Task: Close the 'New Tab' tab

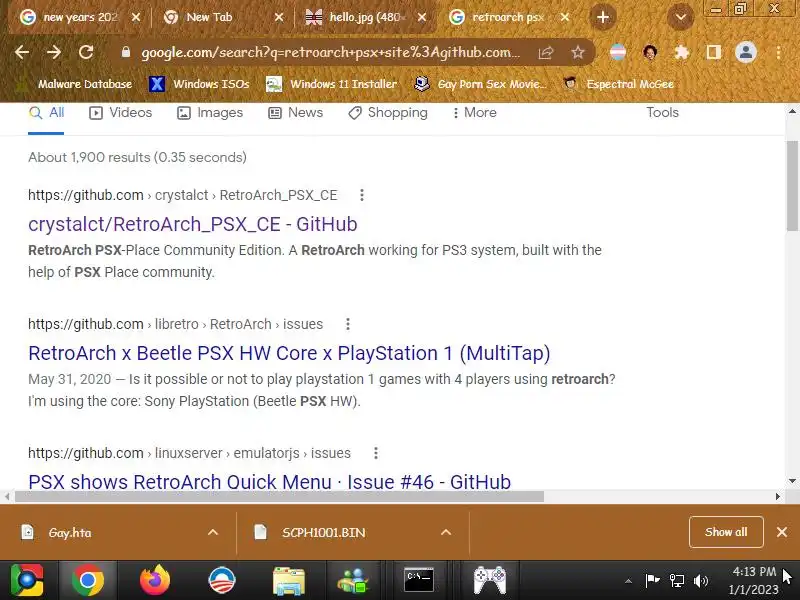Action: 279,17
